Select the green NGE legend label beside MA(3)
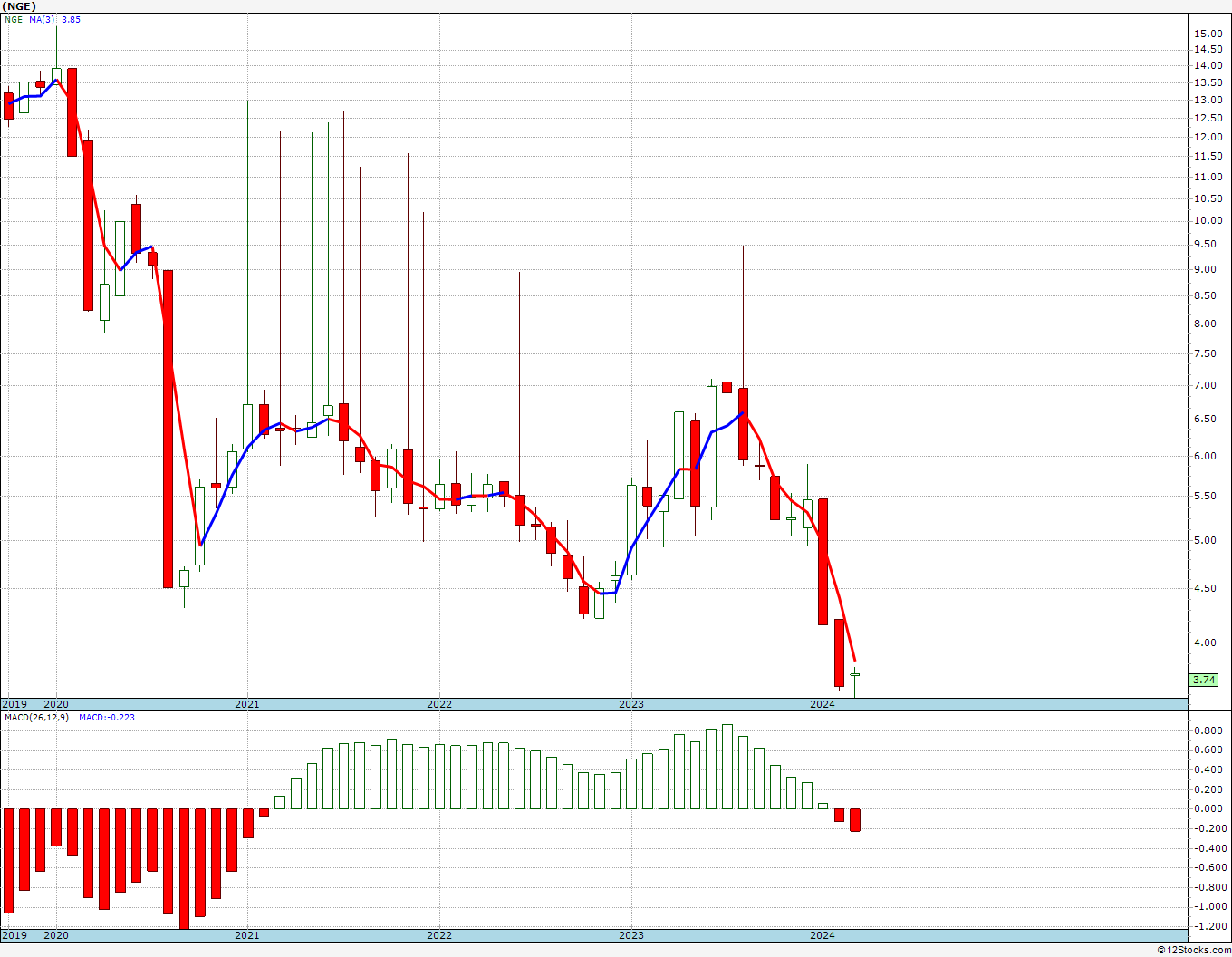This screenshot has height=957, width=1232. point(14,19)
